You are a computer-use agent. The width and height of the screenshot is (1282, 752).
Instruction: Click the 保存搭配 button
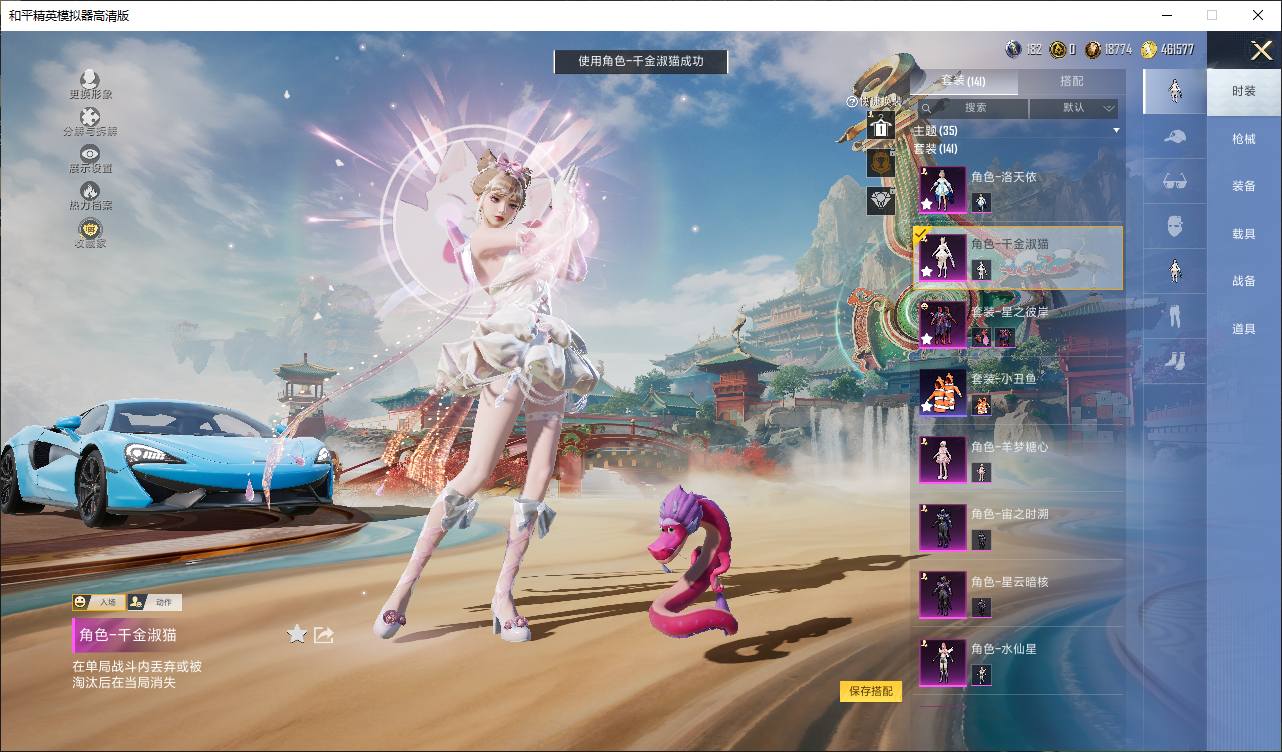pos(871,691)
